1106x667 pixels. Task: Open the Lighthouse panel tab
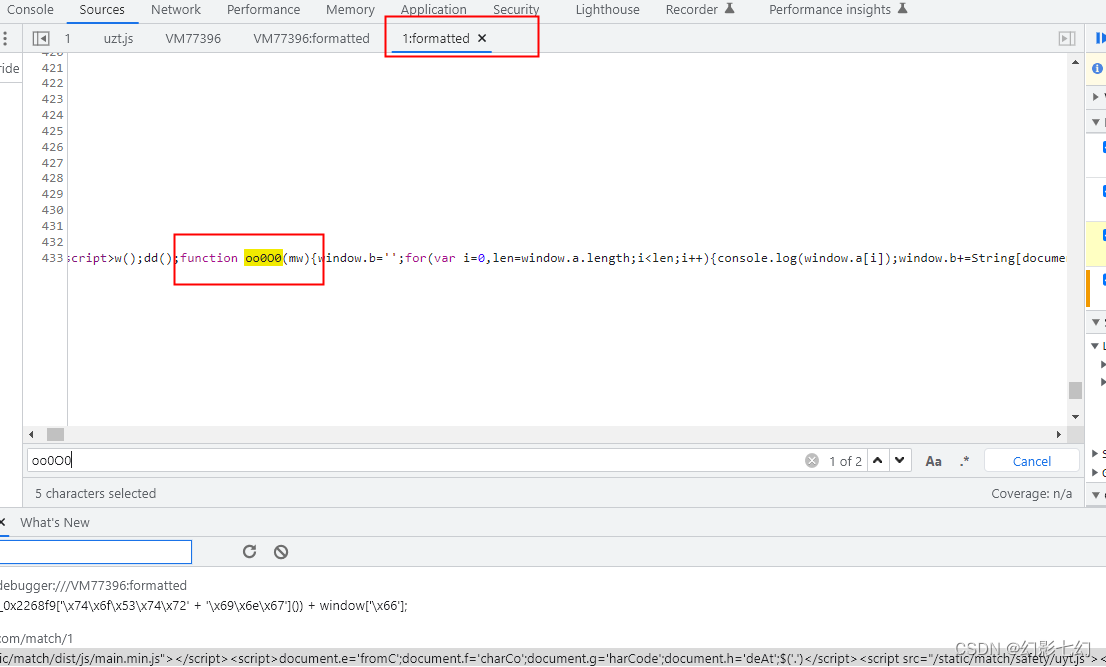tap(607, 10)
